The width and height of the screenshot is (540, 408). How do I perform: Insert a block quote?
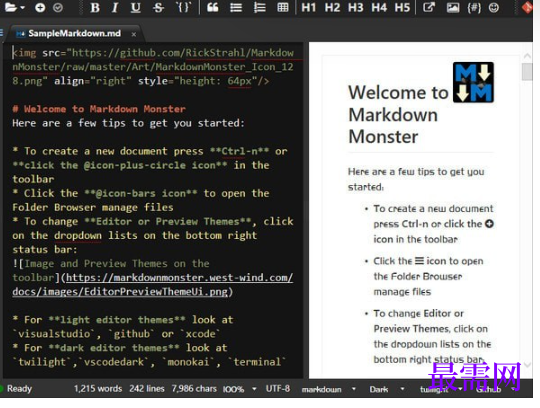pos(212,8)
